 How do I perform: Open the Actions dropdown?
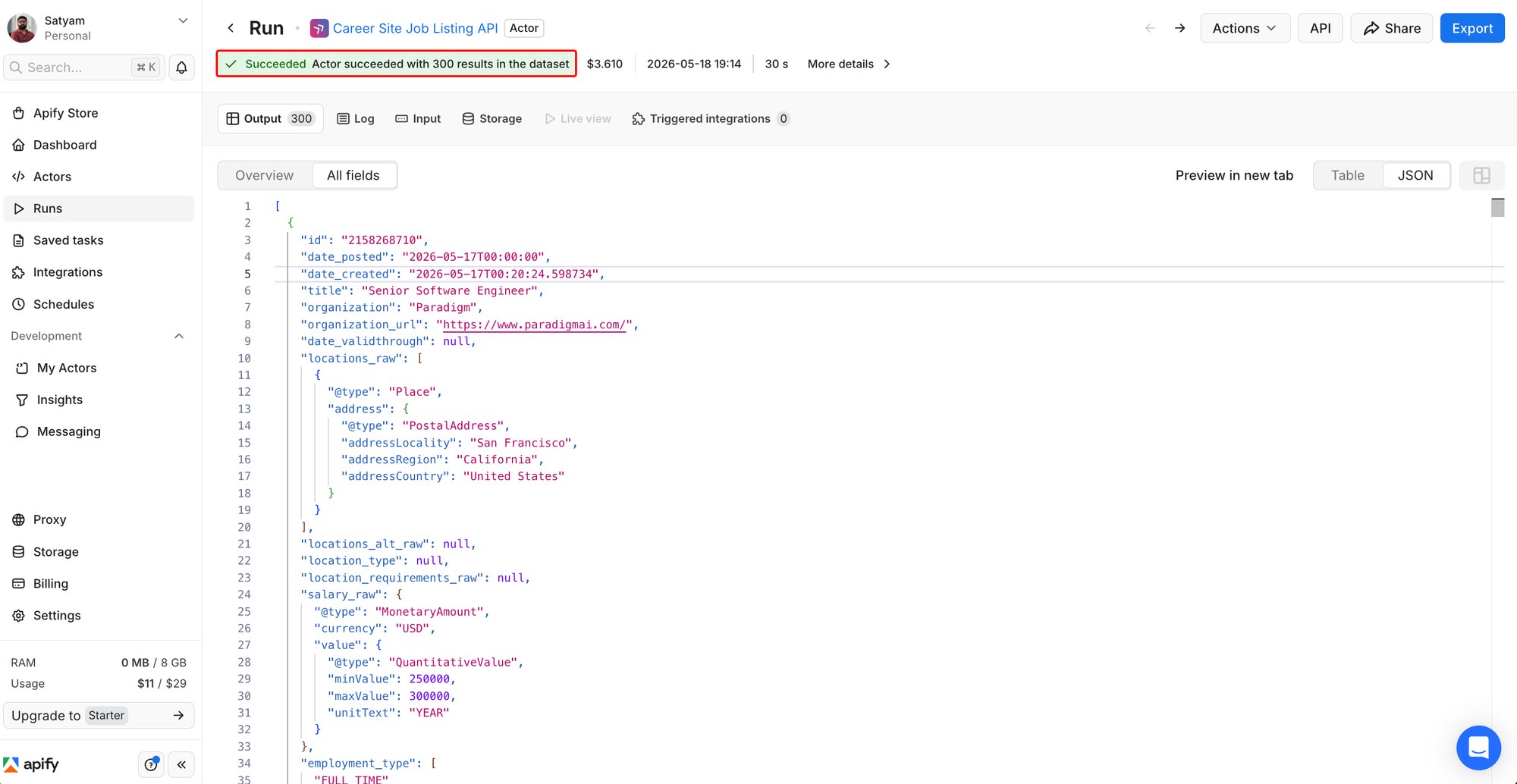(1245, 28)
